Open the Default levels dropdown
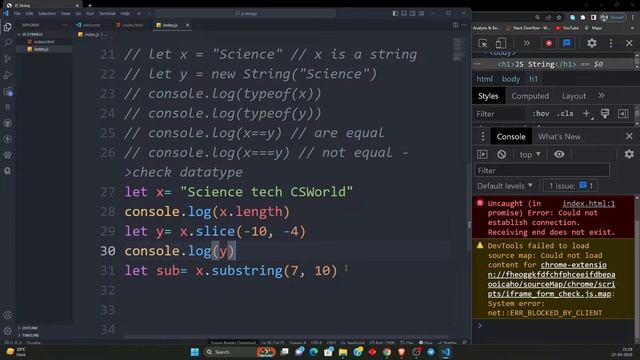This screenshot has height=360, width=640. pyautogui.click(x=504, y=186)
